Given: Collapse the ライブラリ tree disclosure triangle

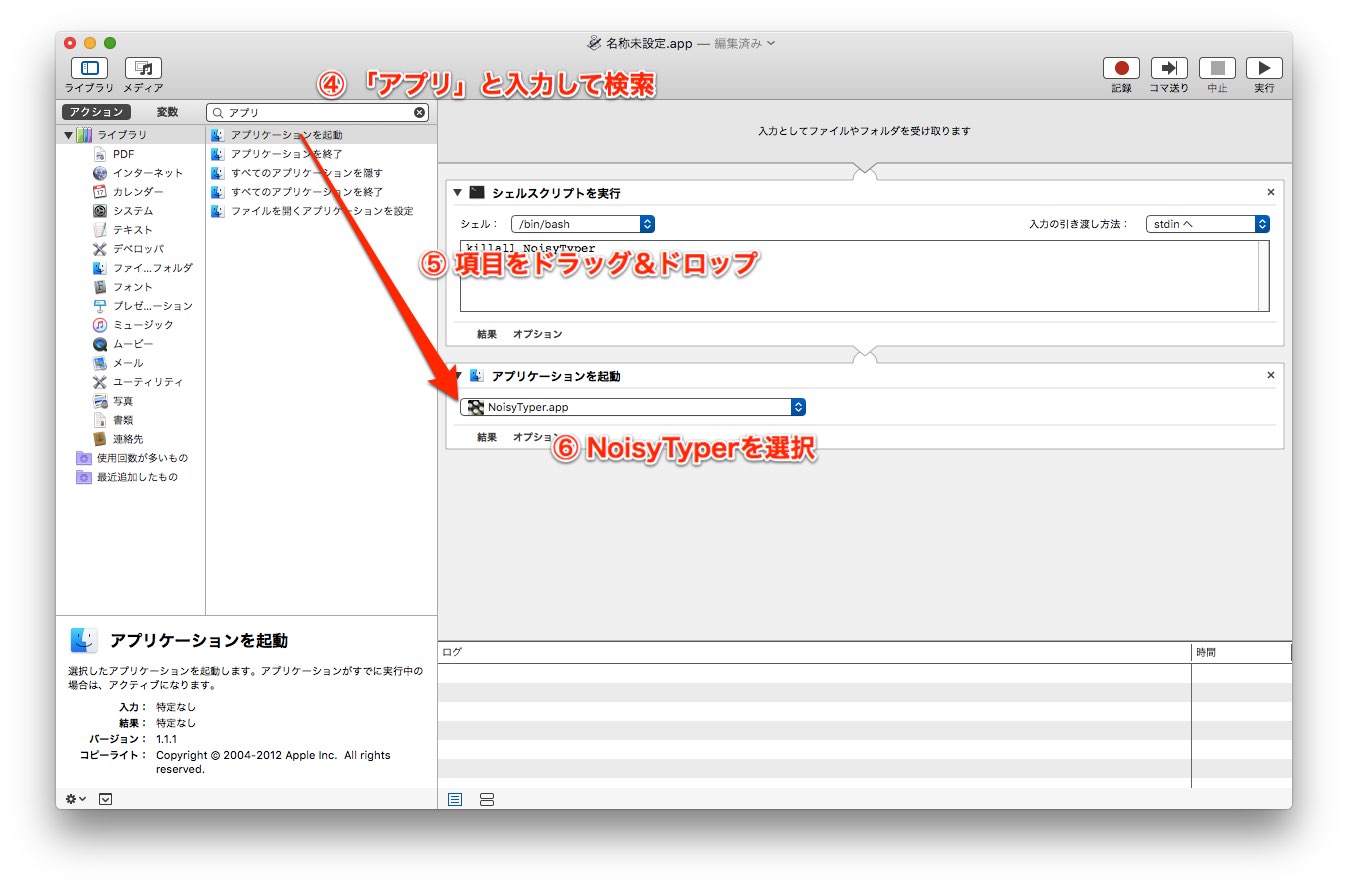Looking at the screenshot, I should coord(68,135).
